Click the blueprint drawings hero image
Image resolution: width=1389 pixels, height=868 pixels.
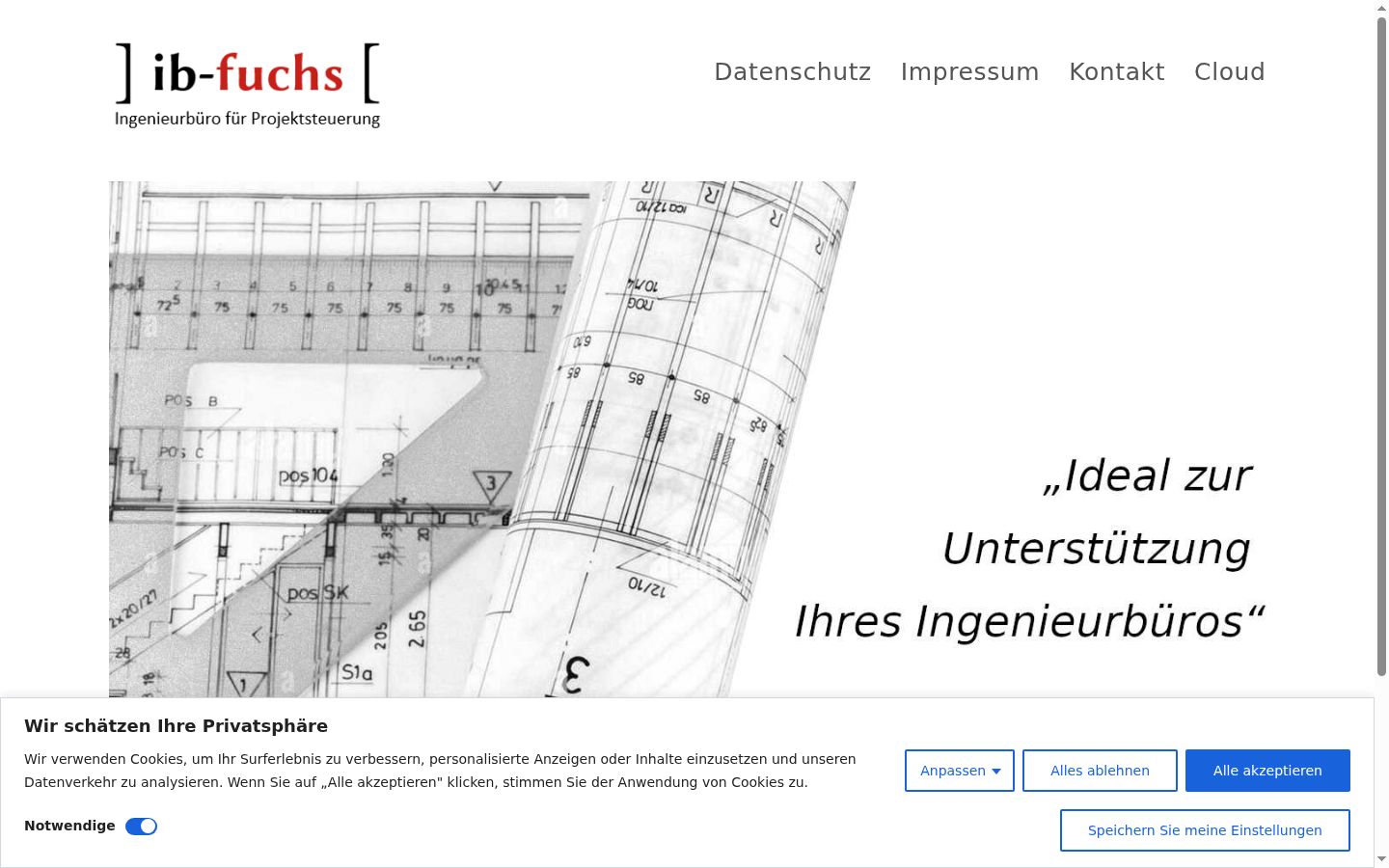coord(482,439)
